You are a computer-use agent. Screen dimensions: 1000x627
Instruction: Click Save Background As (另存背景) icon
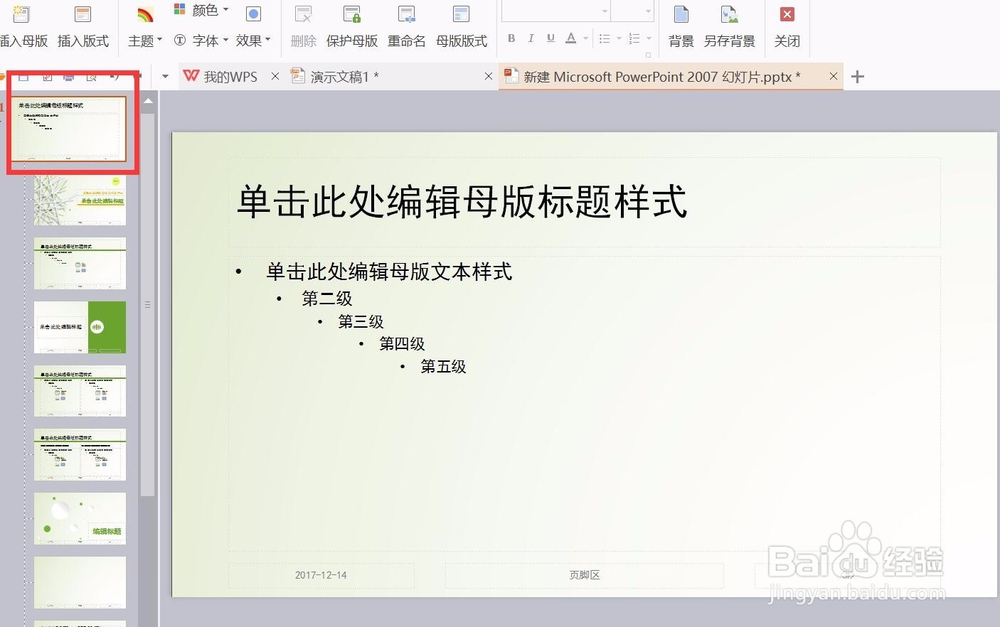(729, 15)
